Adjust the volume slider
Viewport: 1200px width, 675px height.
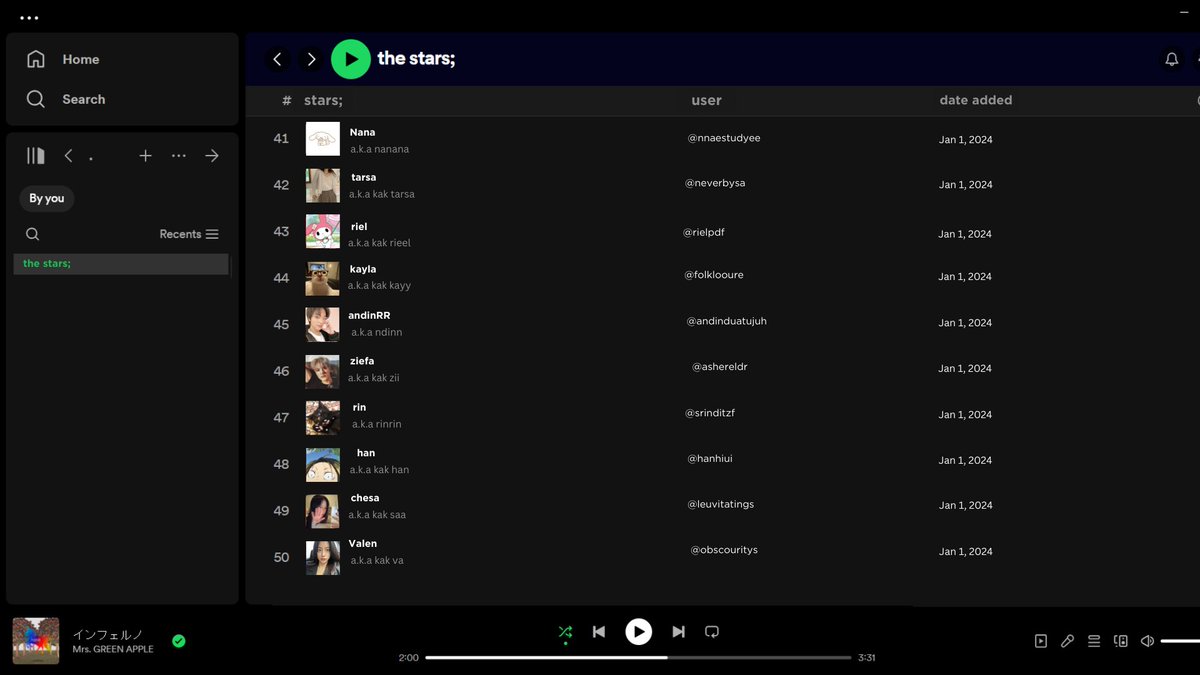pyautogui.click(x=1180, y=641)
